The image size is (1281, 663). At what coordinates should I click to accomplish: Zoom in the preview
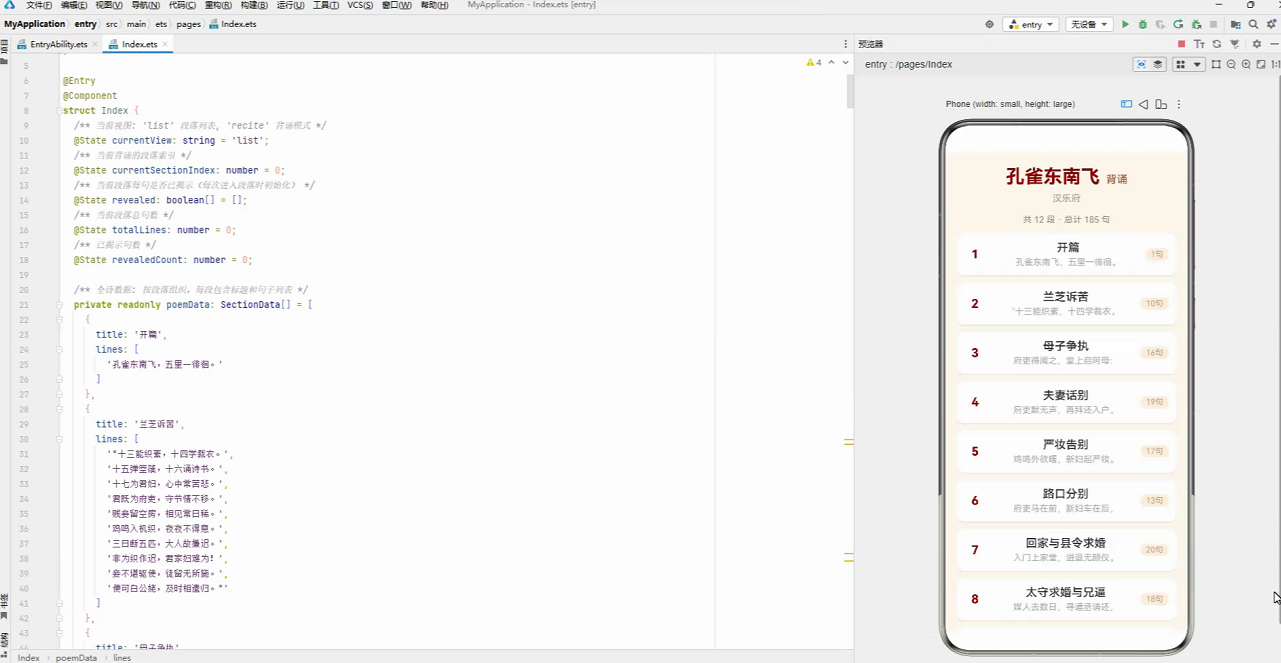pyautogui.click(x=1246, y=64)
